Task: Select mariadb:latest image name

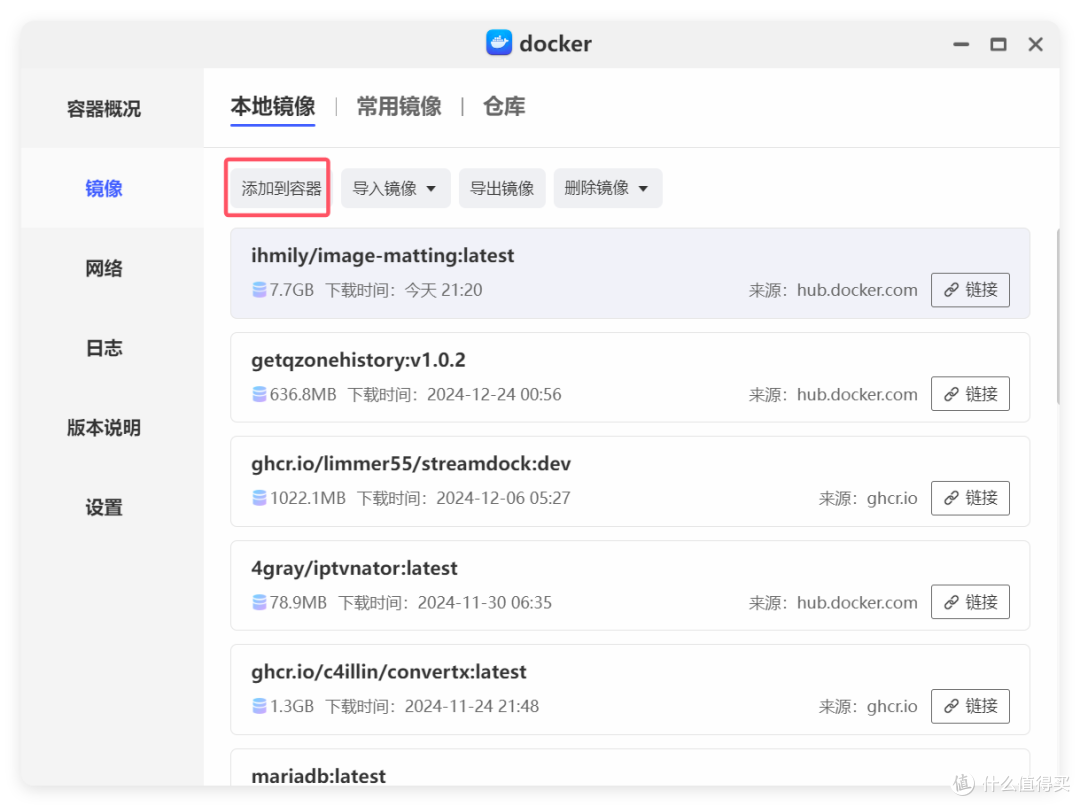Action: click(x=318, y=776)
